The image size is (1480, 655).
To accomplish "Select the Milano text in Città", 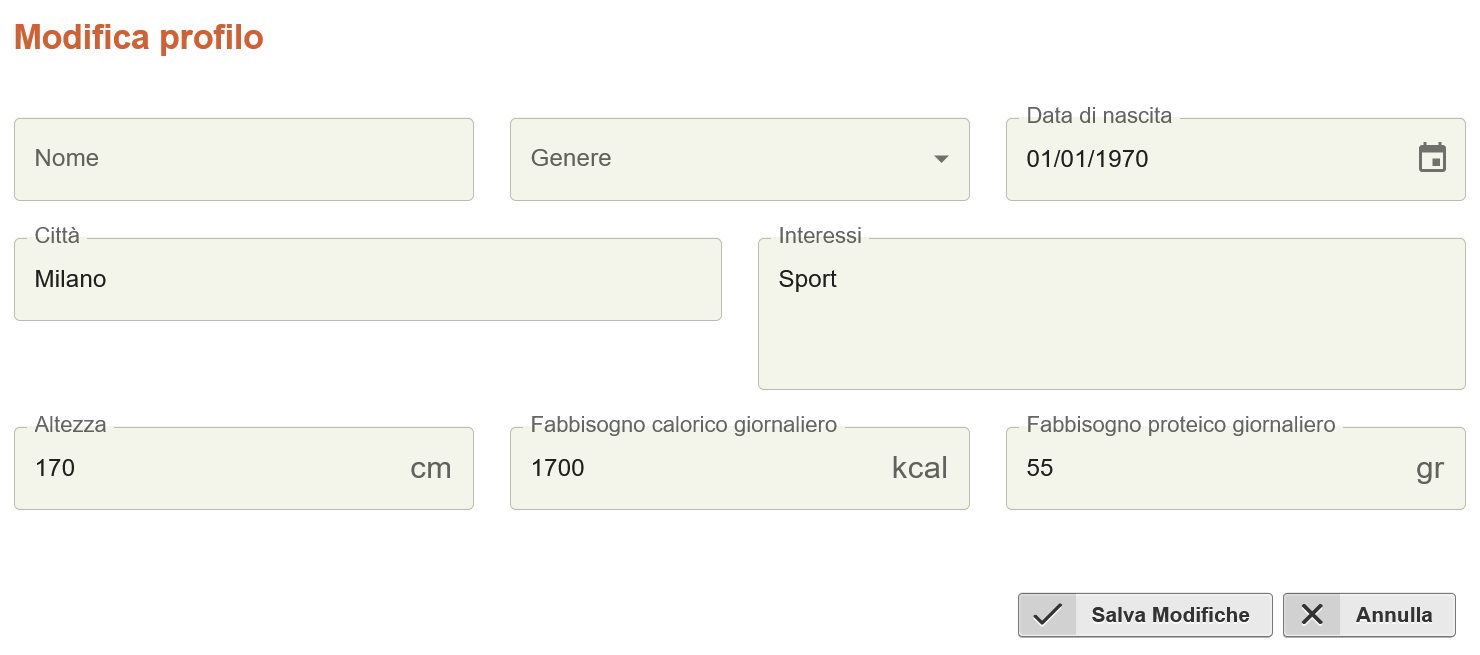I will point(70,279).
